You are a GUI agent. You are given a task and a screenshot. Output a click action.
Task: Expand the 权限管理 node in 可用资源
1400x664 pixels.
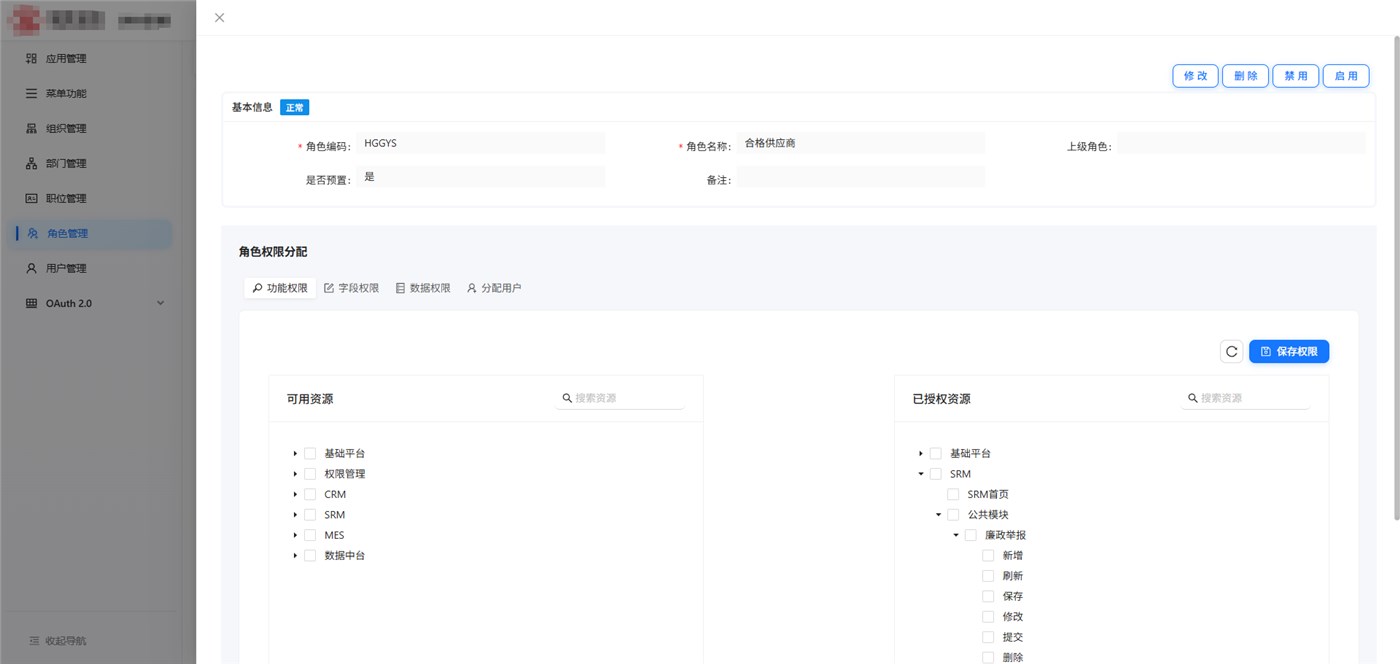295,474
